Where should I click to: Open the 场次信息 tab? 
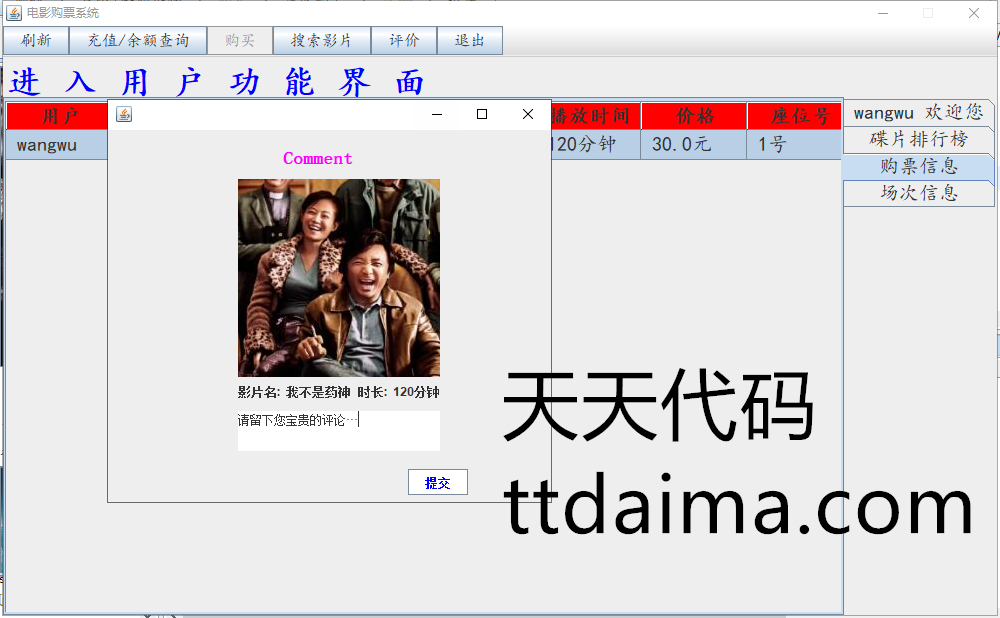pyautogui.click(x=918, y=193)
